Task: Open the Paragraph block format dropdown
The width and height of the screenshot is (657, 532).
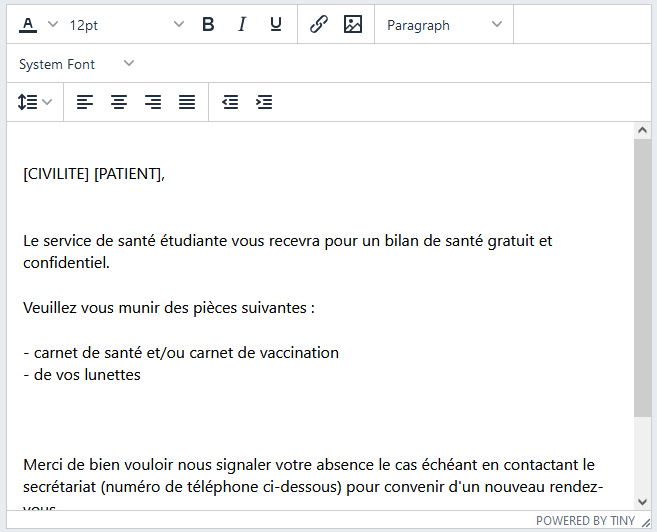Action: [x=444, y=25]
